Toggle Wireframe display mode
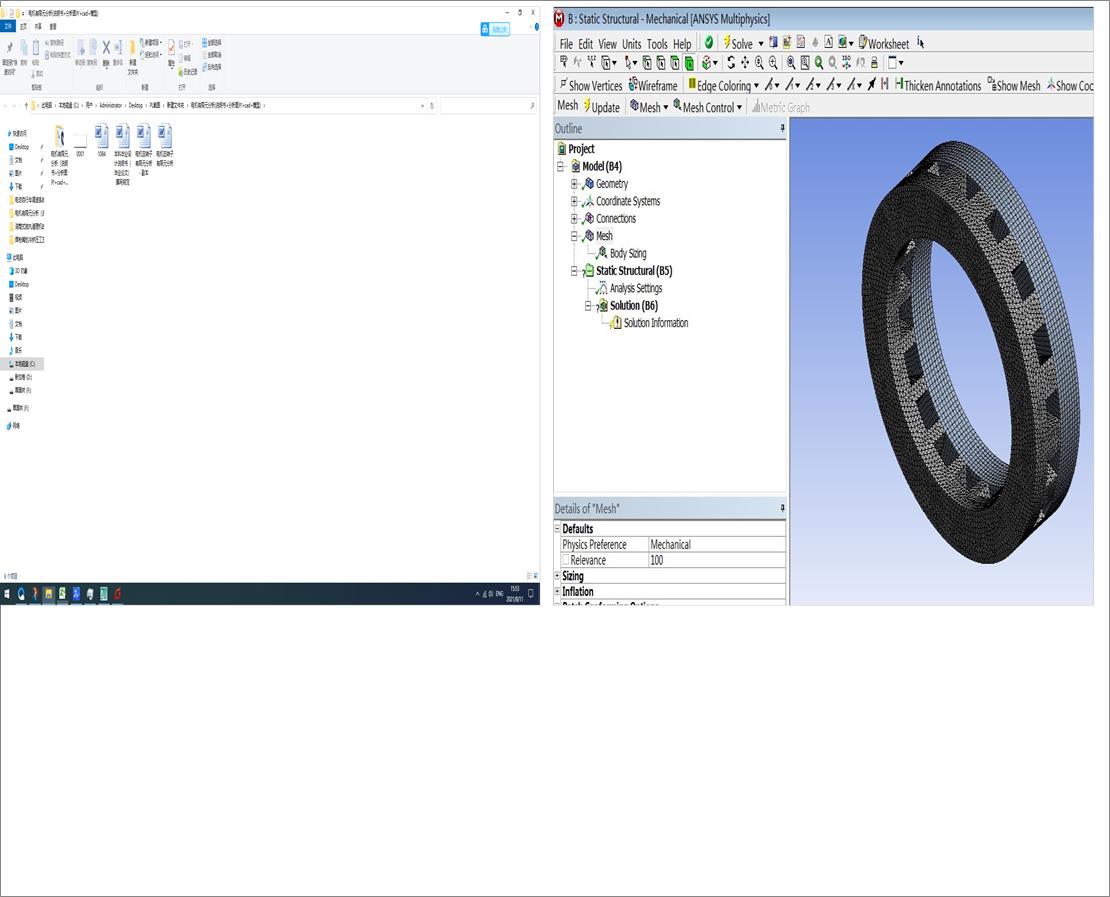 coord(653,86)
